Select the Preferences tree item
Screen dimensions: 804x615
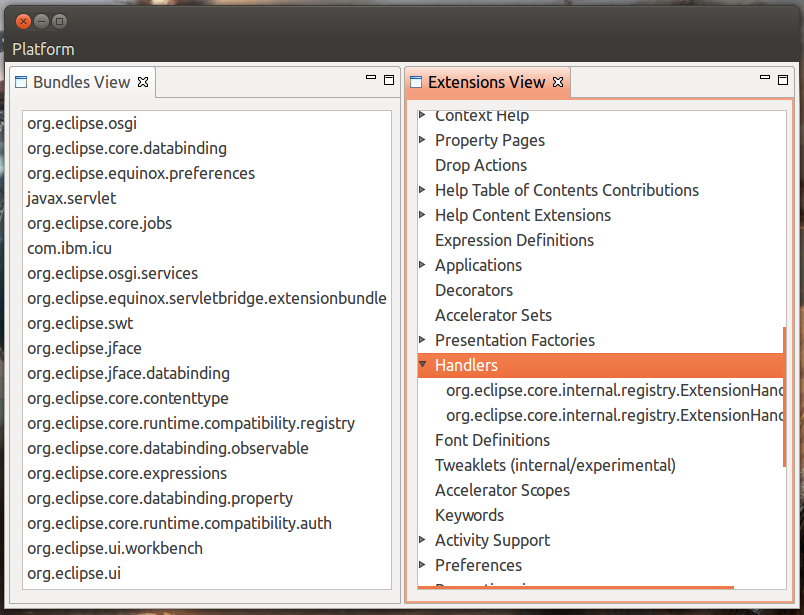pos(478,565)
